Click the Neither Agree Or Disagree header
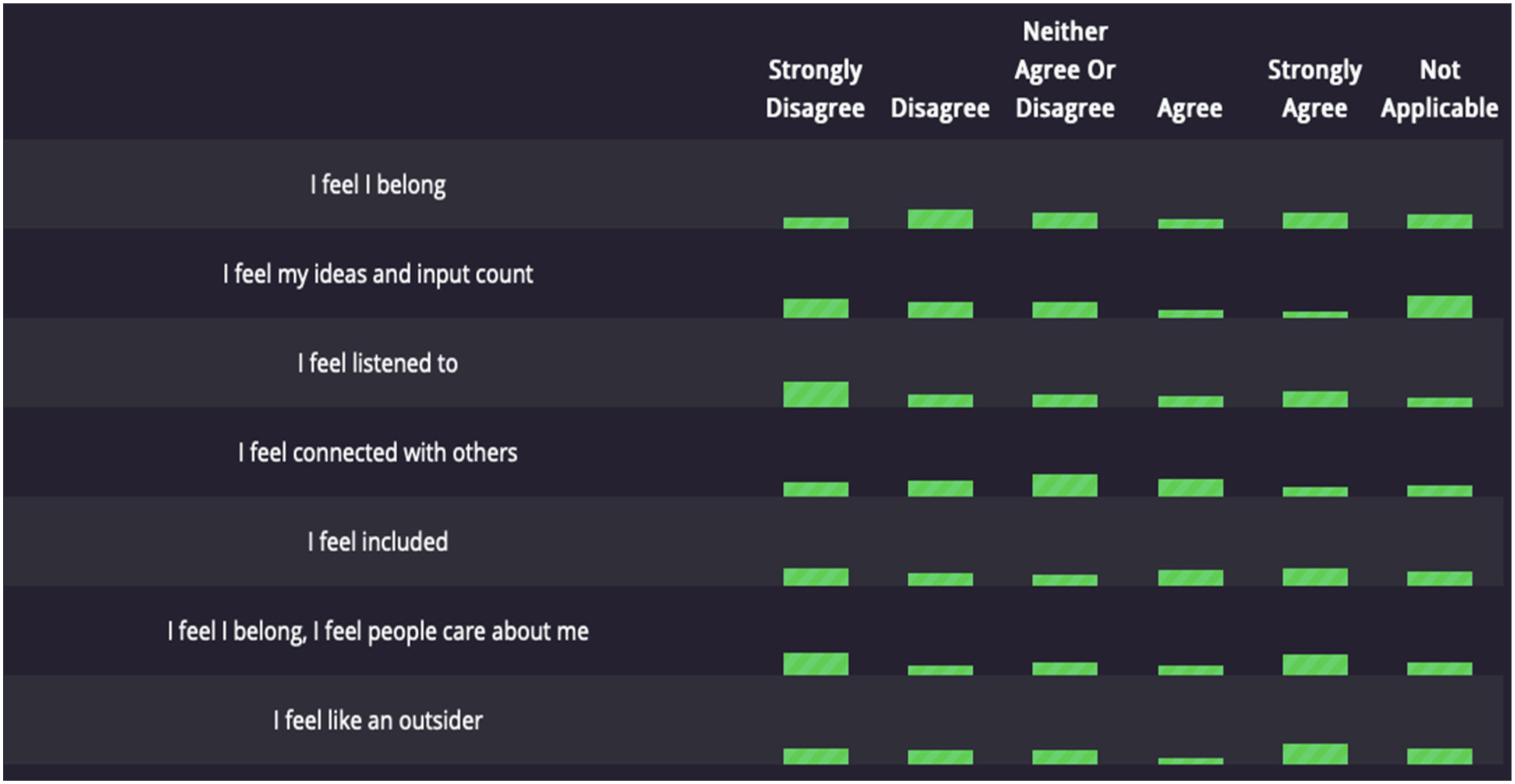The height and width of the screenshot is (784, 1515). pos(1065,70)
